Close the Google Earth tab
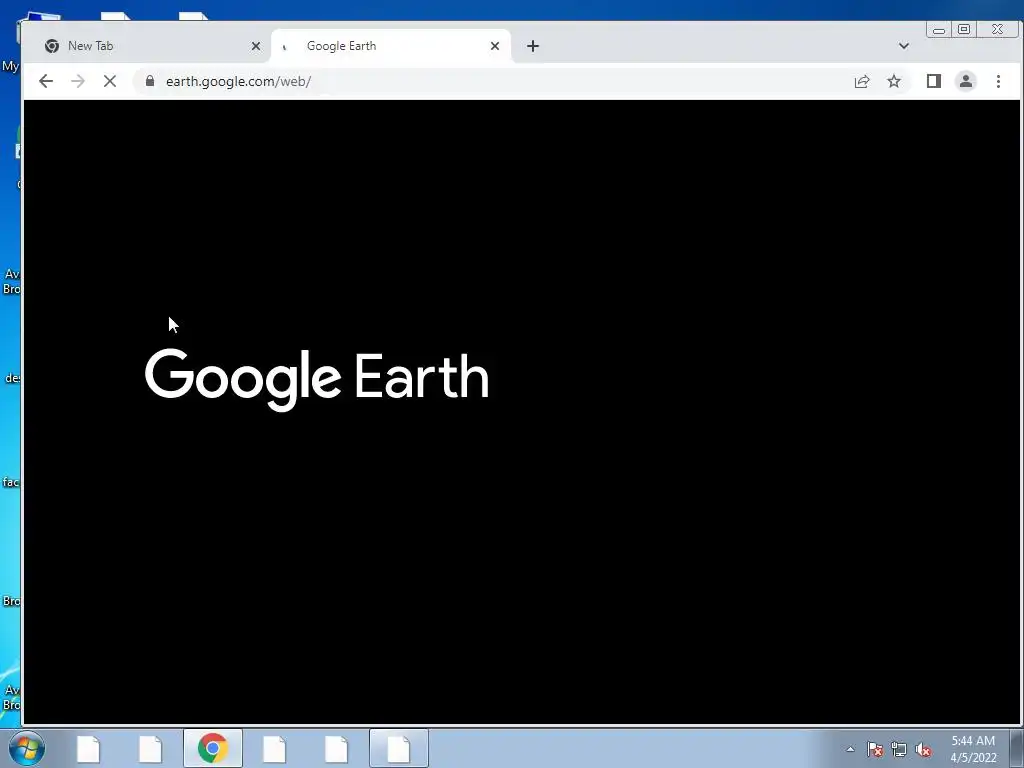Viewport: 1024px width, 768px height. (x=495, y=46)
